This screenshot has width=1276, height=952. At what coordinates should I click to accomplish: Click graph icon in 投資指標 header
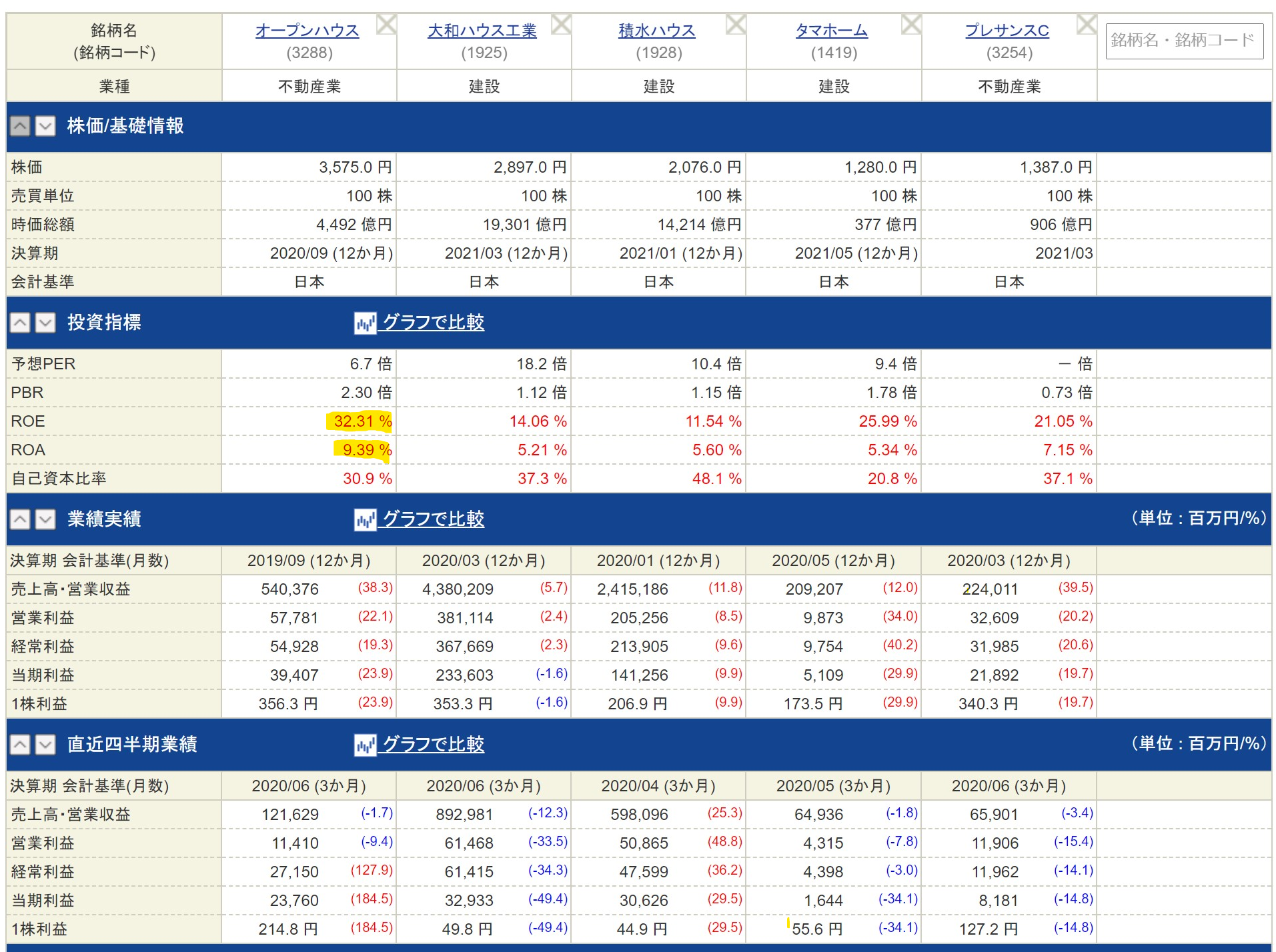365,323
